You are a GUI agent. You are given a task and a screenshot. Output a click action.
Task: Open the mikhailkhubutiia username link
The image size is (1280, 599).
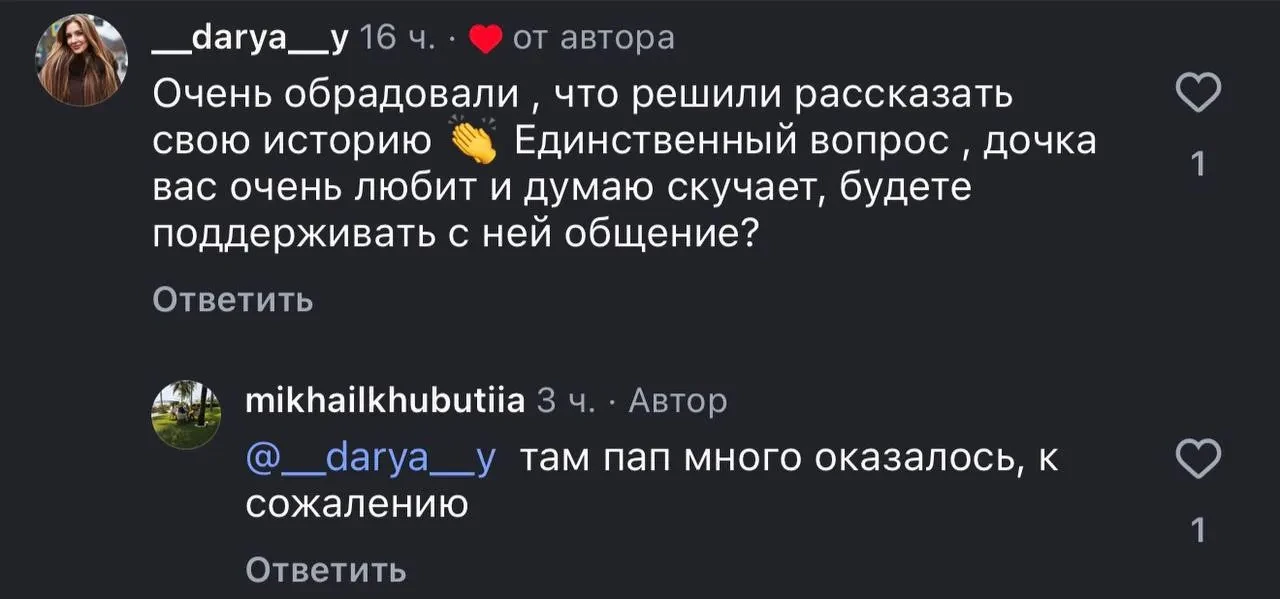click(x=385, y=401)
